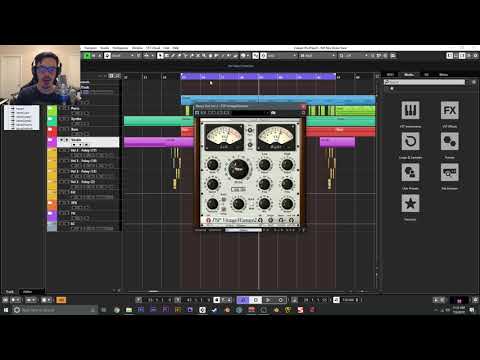Screen dimensions: 480x360
Task: Toggle the plugin bypass button in header
Action: (x=197, y=113)
